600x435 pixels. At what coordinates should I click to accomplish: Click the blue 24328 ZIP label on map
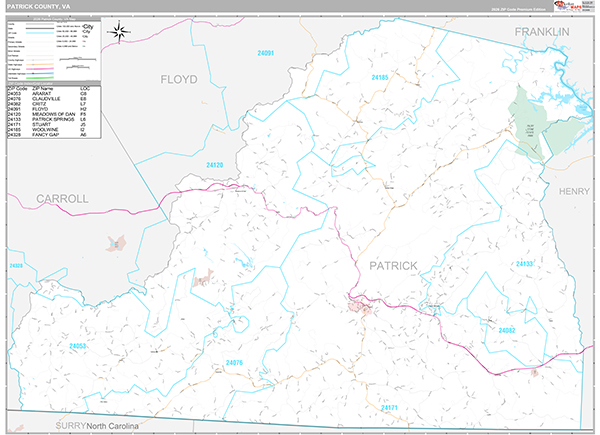pyautogui.click(x=16, y=266)
